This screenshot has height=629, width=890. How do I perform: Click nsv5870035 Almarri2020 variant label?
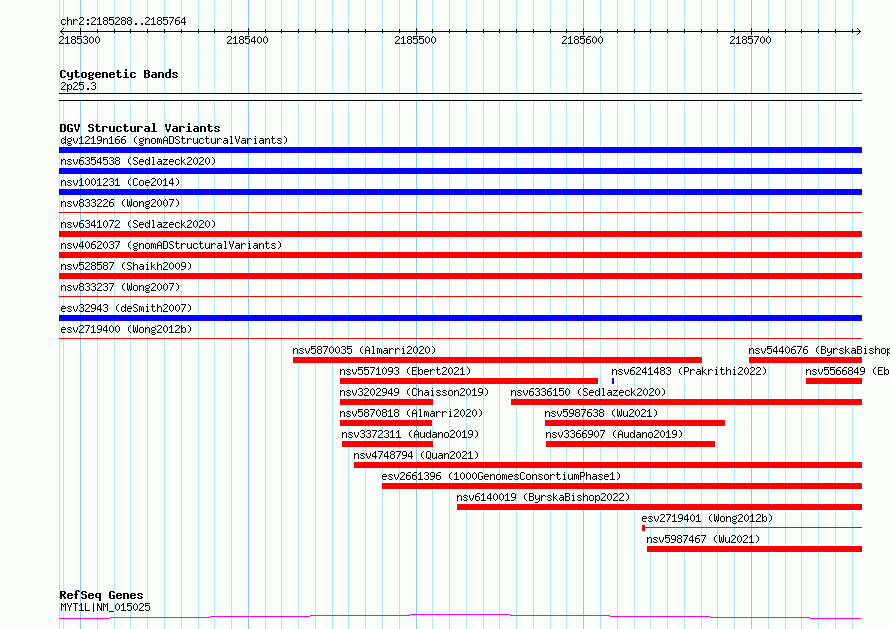click(x=364, y=350)
